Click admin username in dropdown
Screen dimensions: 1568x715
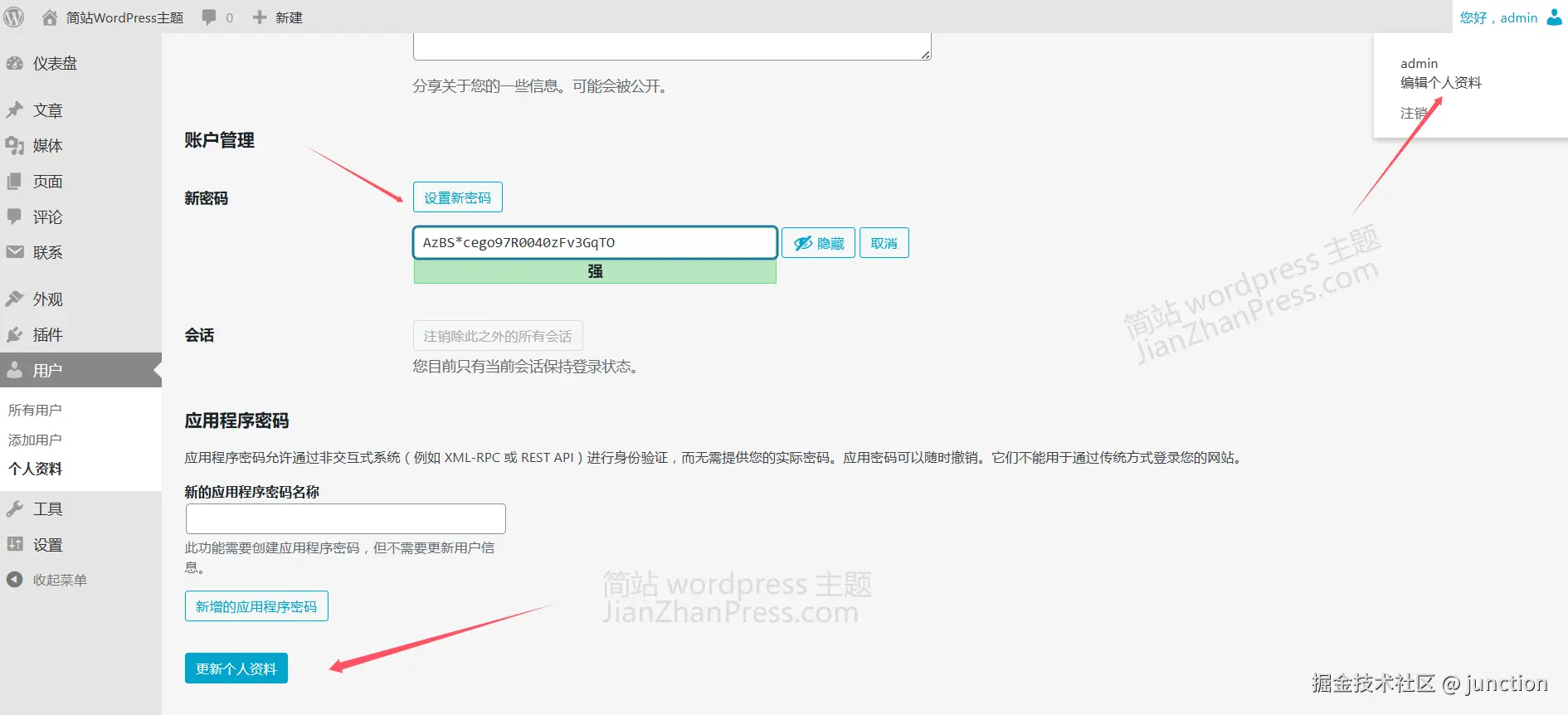pyautogui.click(x=1419, y=63)
